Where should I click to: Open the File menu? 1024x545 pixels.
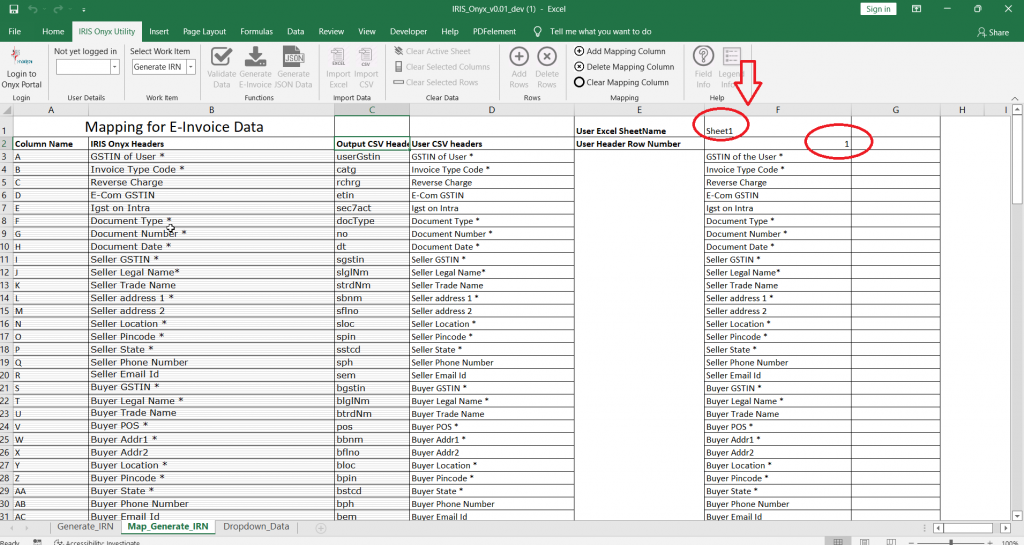(x=14, y=31)
